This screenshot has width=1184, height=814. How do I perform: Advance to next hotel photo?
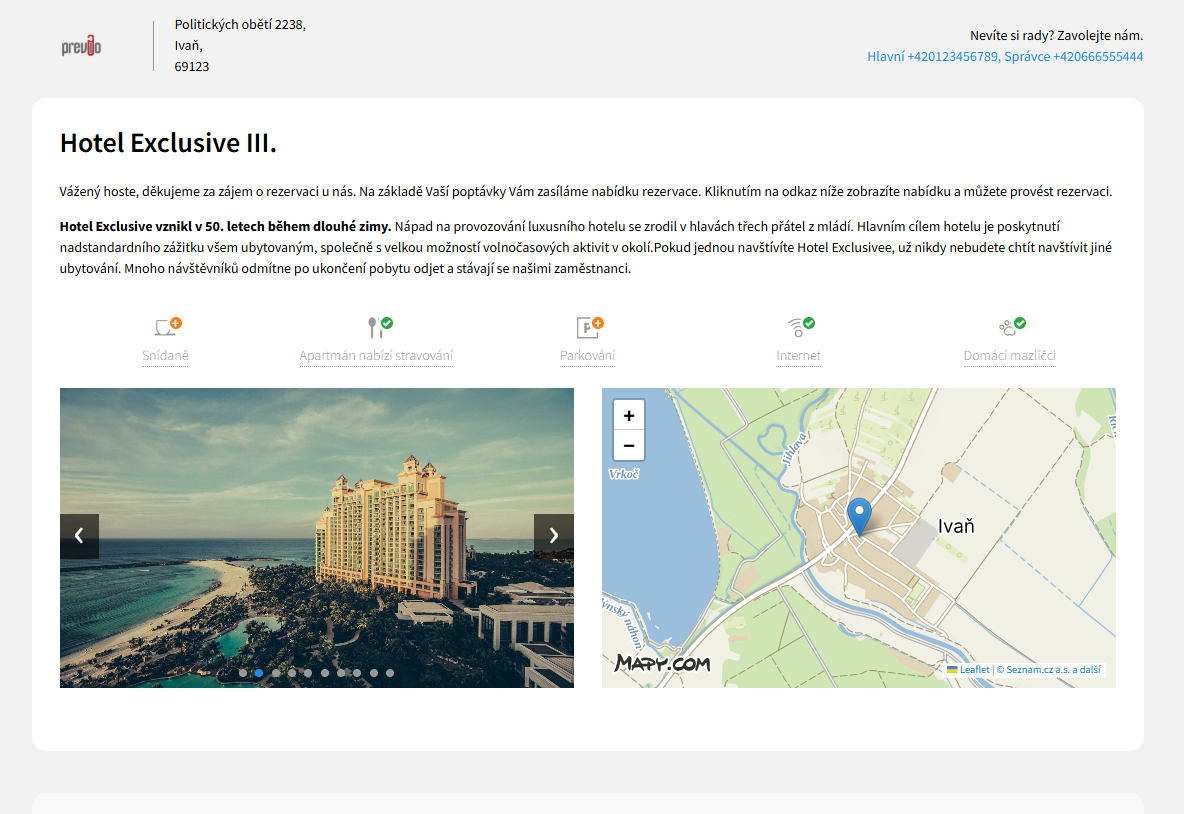click(553, 536)
